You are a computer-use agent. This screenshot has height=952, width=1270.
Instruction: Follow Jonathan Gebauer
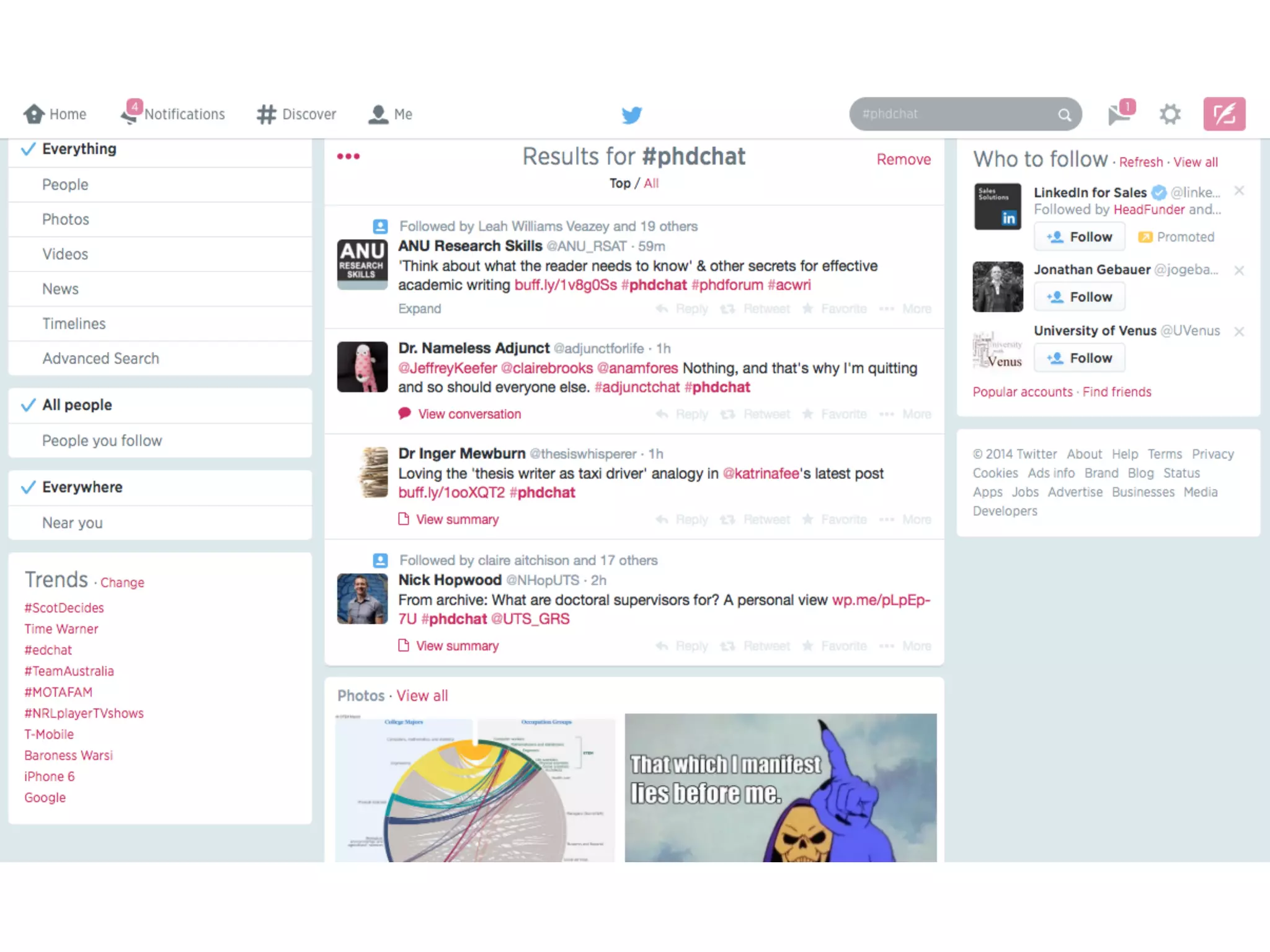(x=1079, y=297)
